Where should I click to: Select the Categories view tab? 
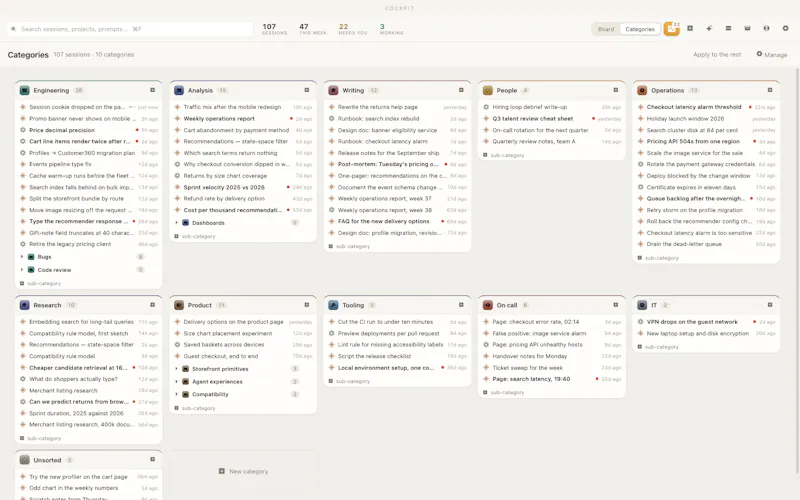point(640,29)
